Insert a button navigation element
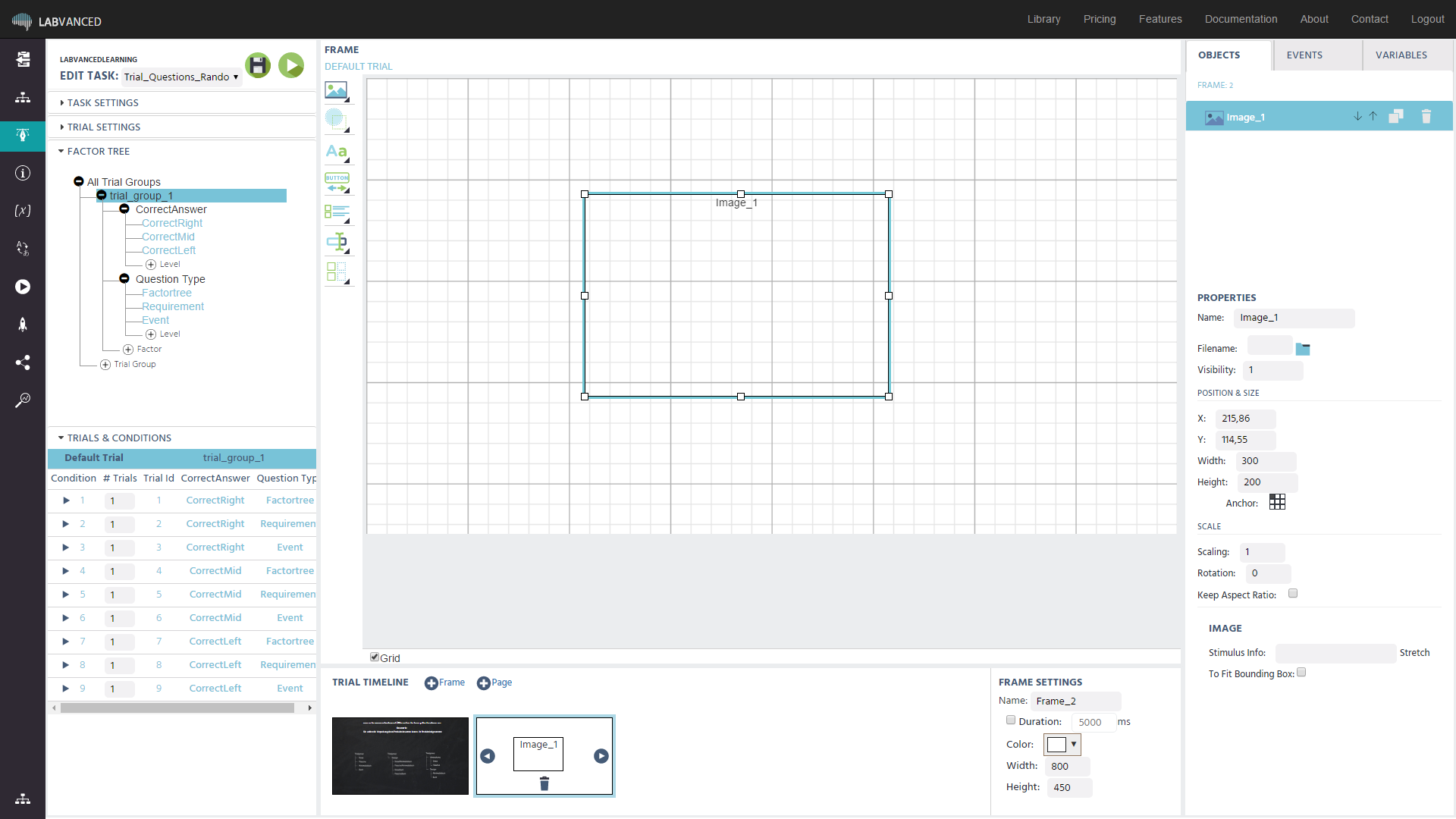Viewport: 1456px width, 819px height. [337, 182]
